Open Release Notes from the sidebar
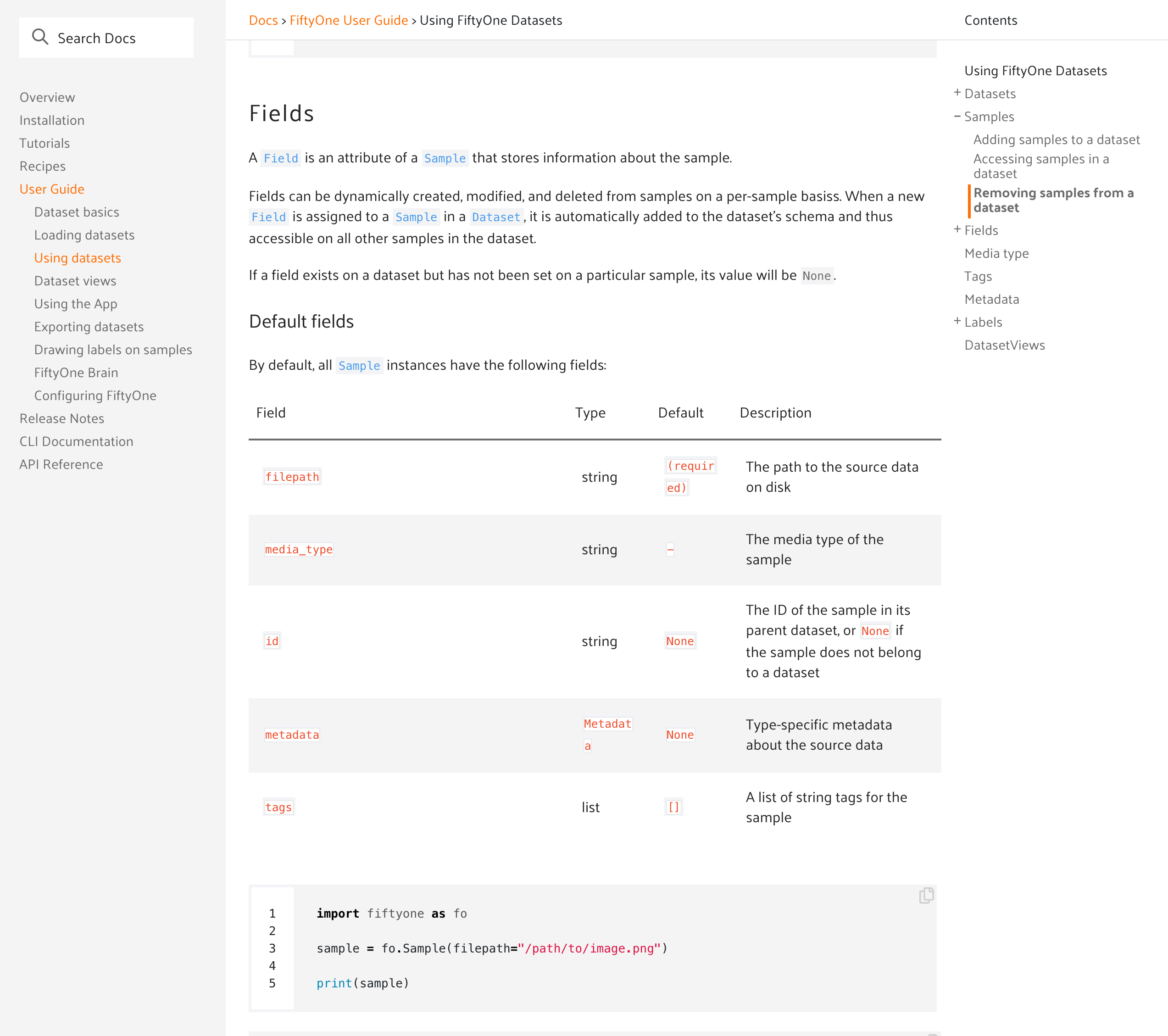Screen dimensions: 1168x1036 [61, 418]
